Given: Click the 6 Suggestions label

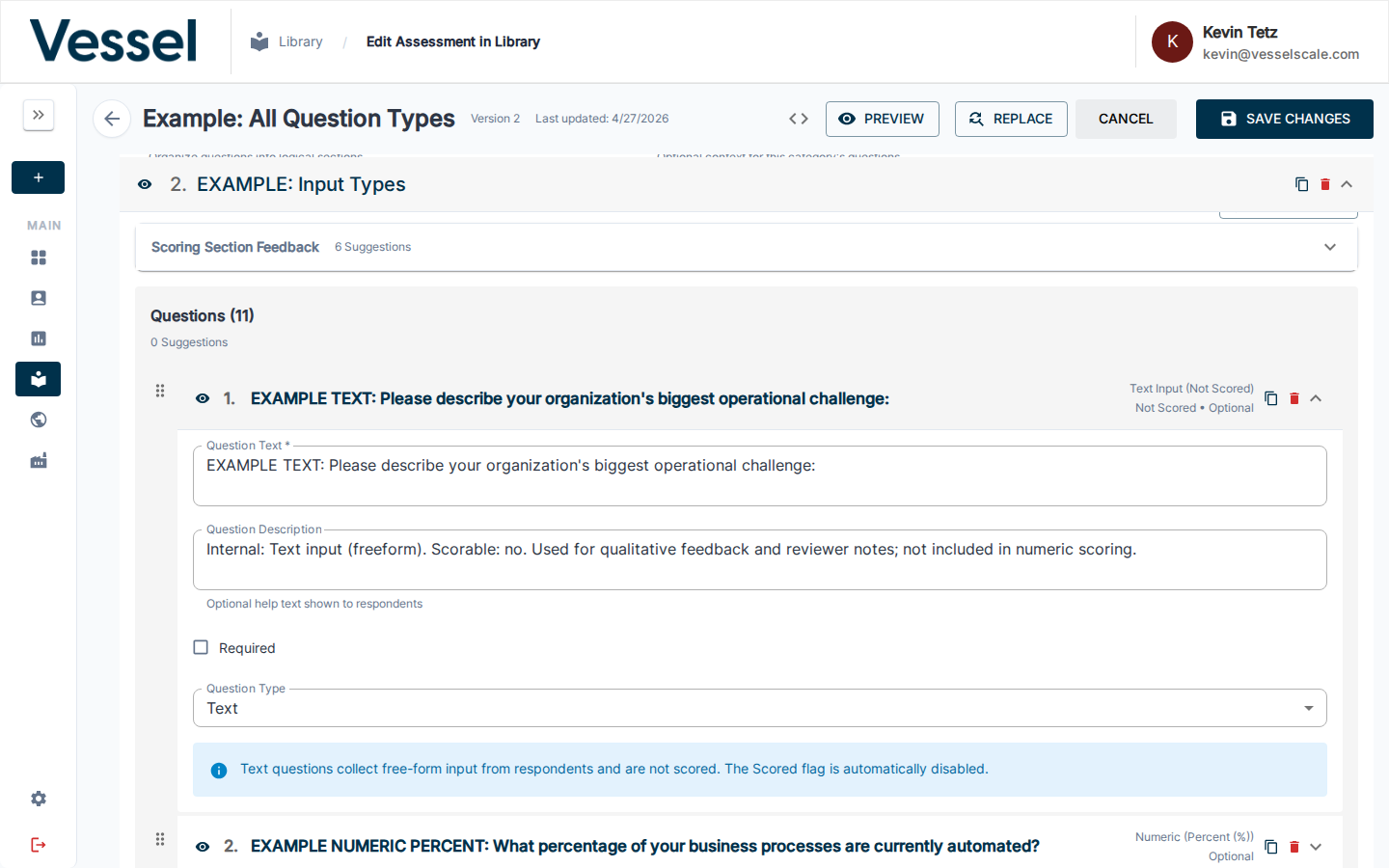Looking at the screenshot, I should click(372, 247).
